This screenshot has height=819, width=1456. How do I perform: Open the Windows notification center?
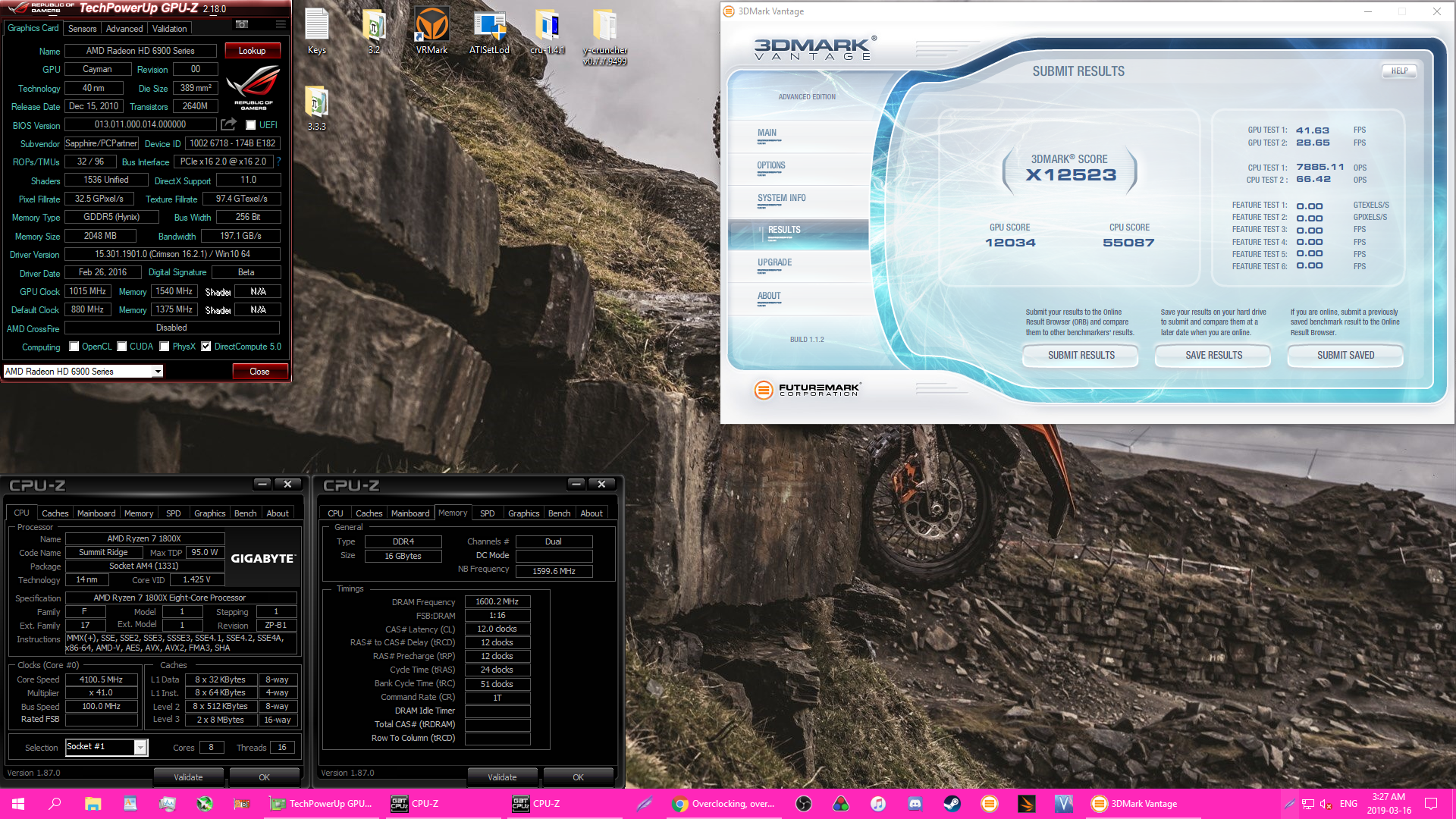(1431, 804)
